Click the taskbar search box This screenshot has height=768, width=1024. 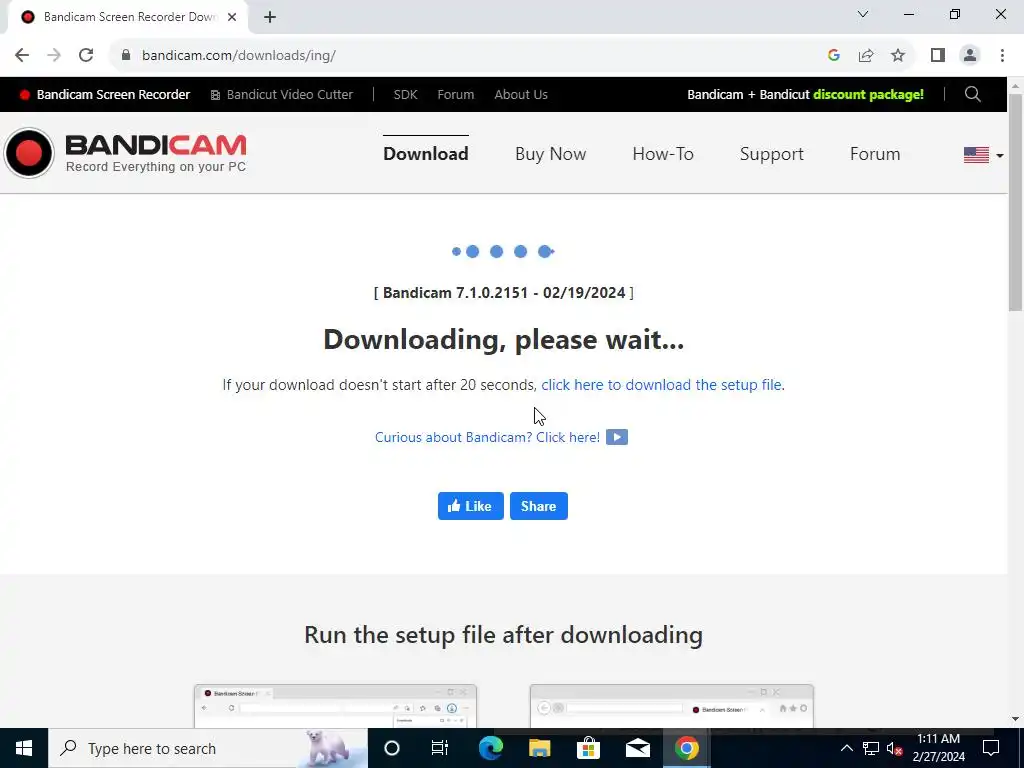pos(208,748)
